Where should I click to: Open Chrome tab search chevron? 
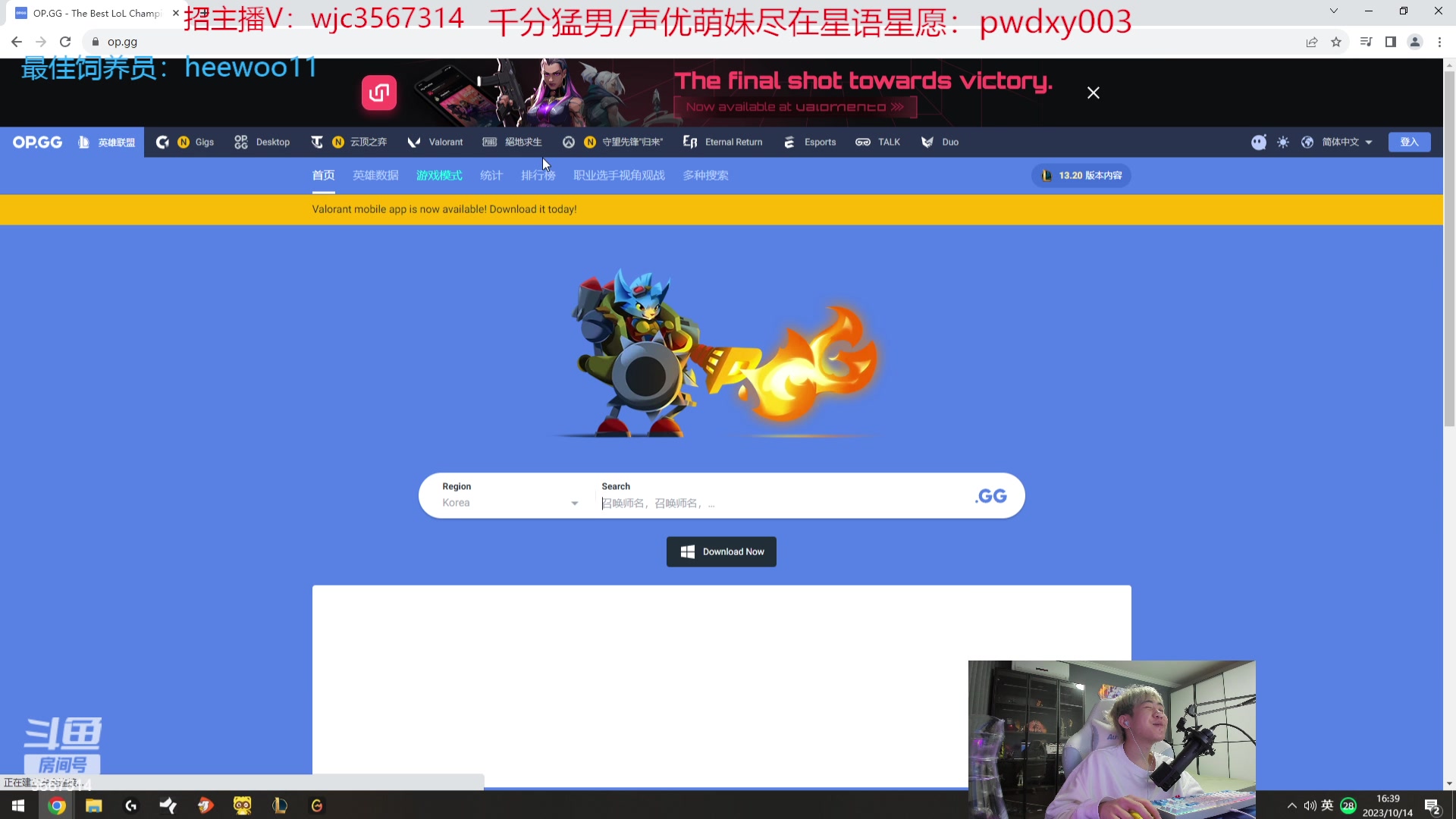[x=1333, y=11]
